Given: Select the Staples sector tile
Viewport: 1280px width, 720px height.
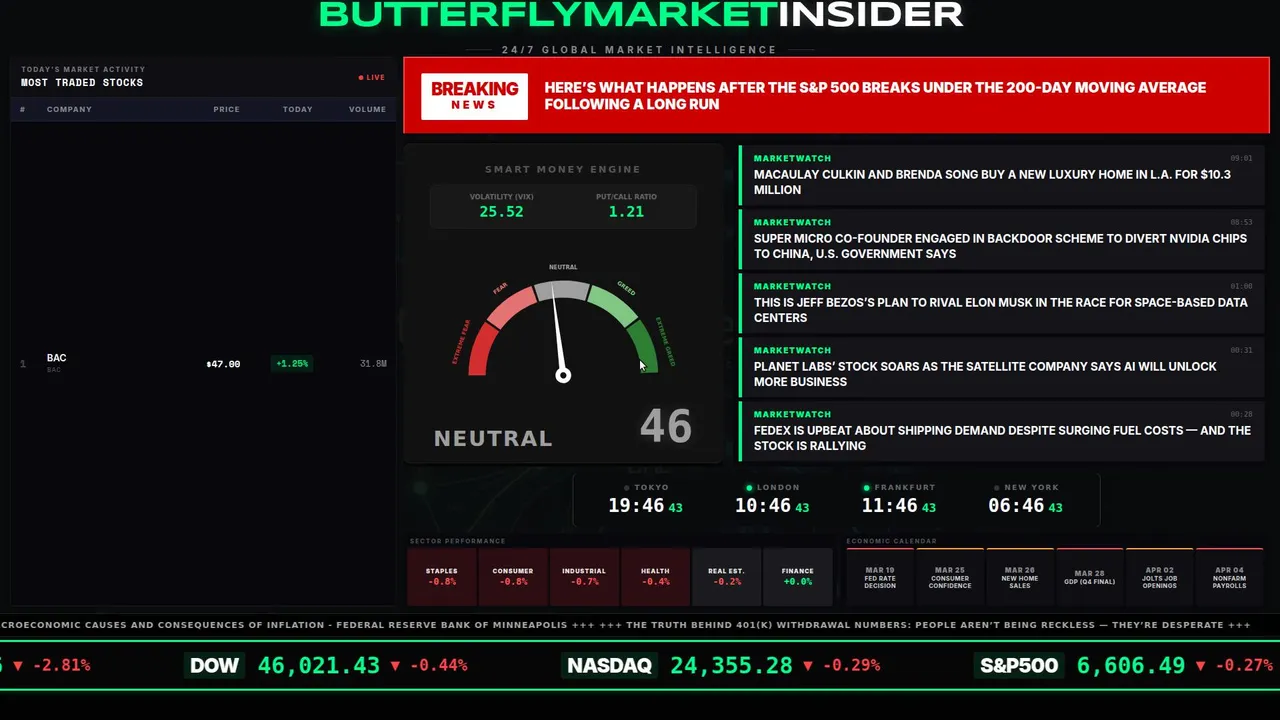Looking at the screenshot, I should [x=442, y=577].
